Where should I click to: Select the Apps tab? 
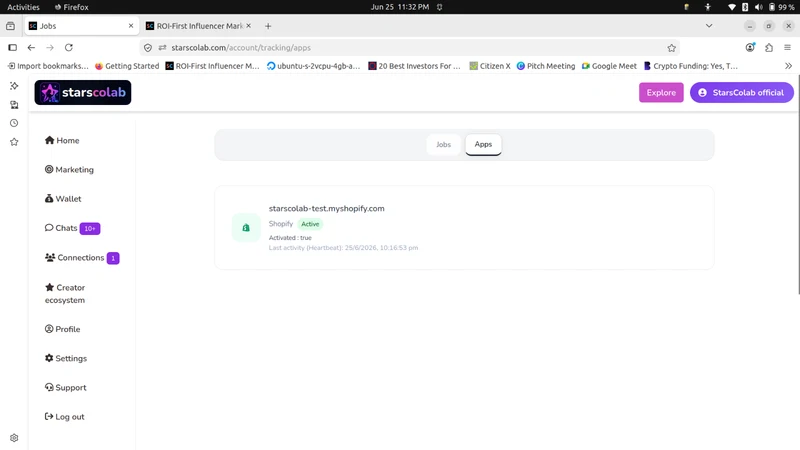click(x=483, y=144)
